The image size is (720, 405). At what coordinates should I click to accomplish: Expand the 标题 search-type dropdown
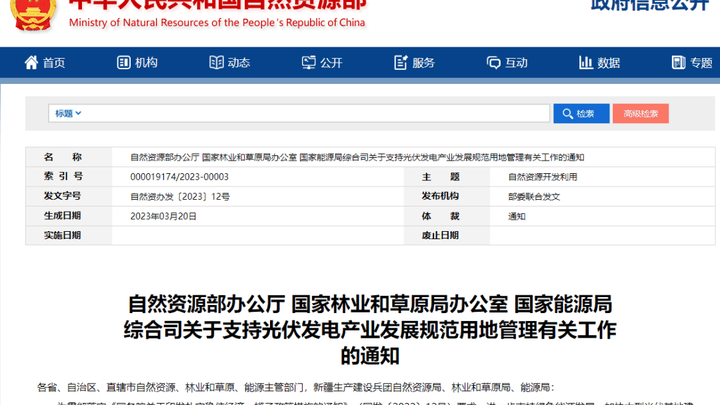click(68, 113)
